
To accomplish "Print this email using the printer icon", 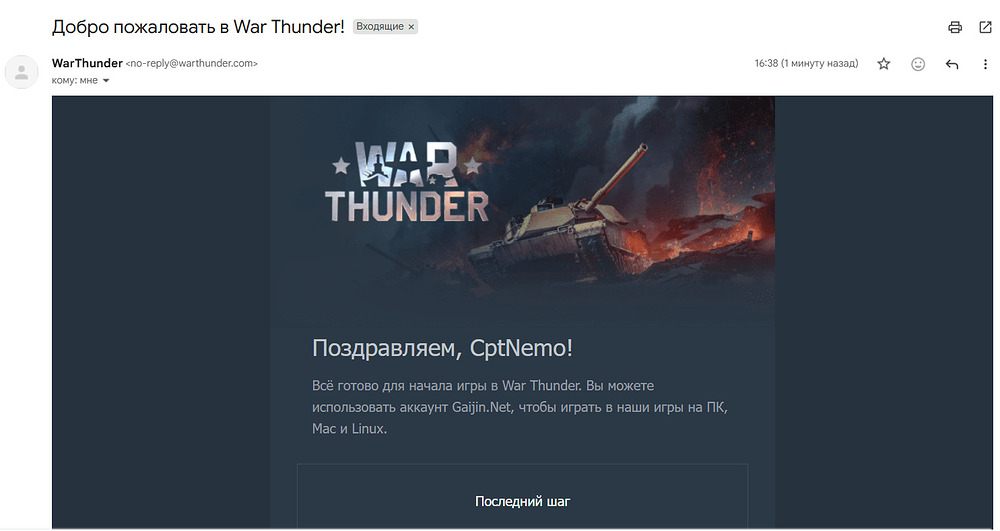I will pos(955,27).
